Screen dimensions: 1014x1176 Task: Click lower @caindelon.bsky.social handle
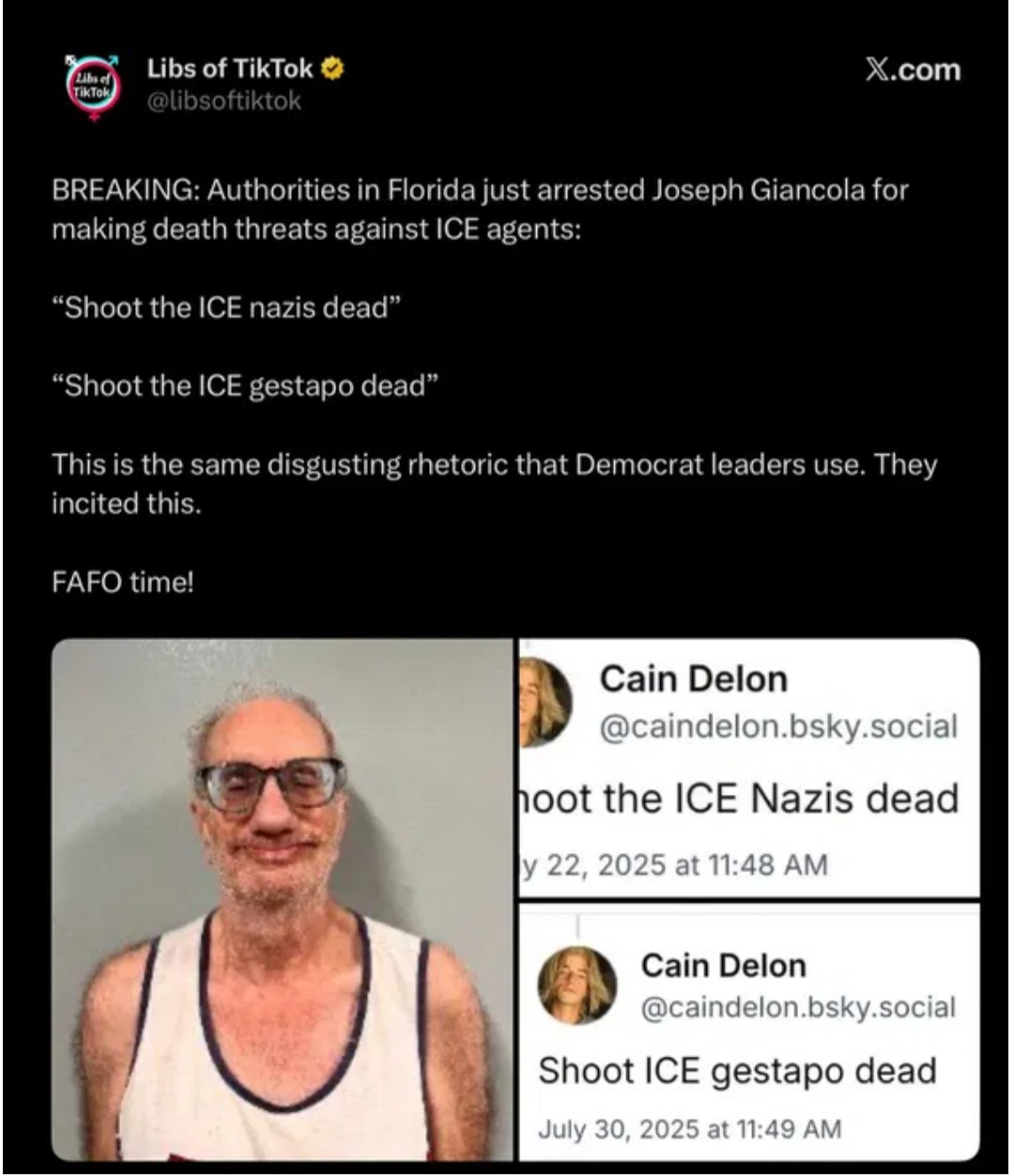(798, 1008)
